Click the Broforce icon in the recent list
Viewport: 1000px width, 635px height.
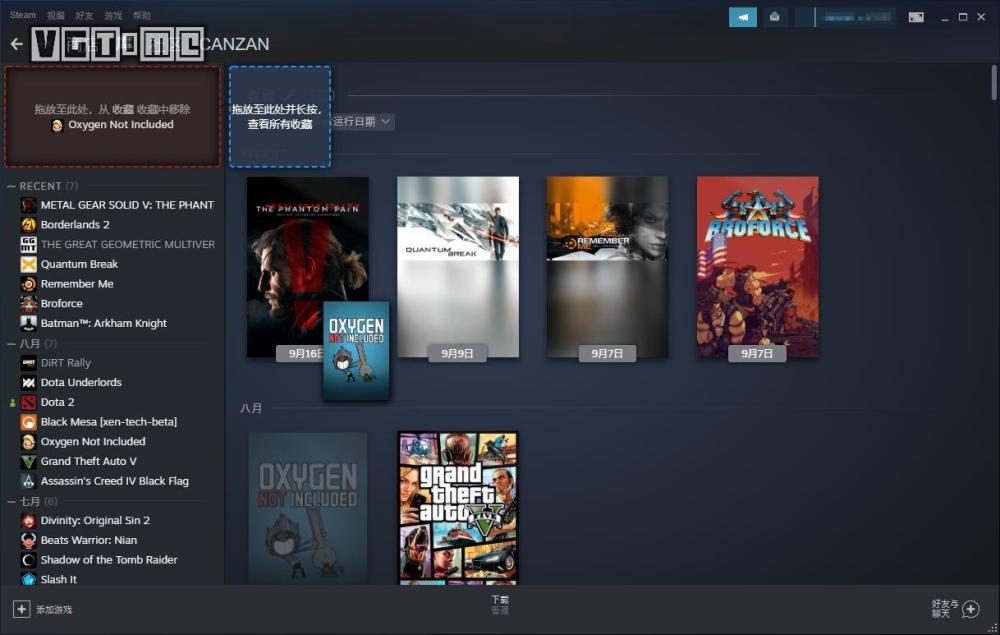click(x=27, y=303)
